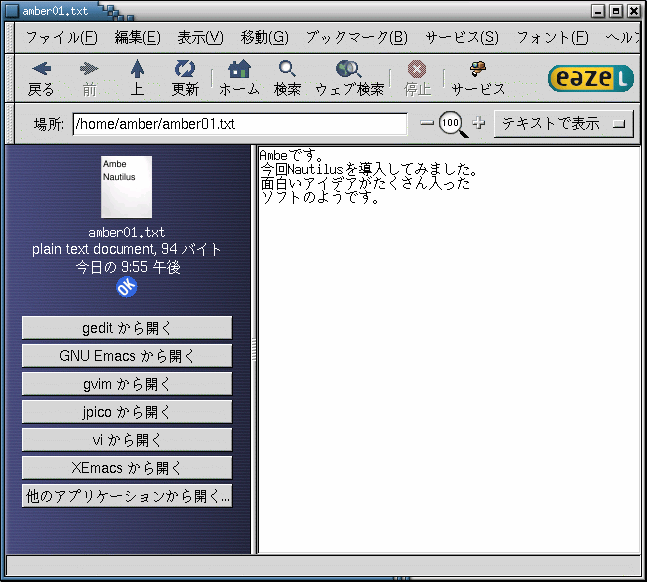Open the フォント(F) menu
The width and height of the screenshot is (647, 582).
[x=553, y=38]
